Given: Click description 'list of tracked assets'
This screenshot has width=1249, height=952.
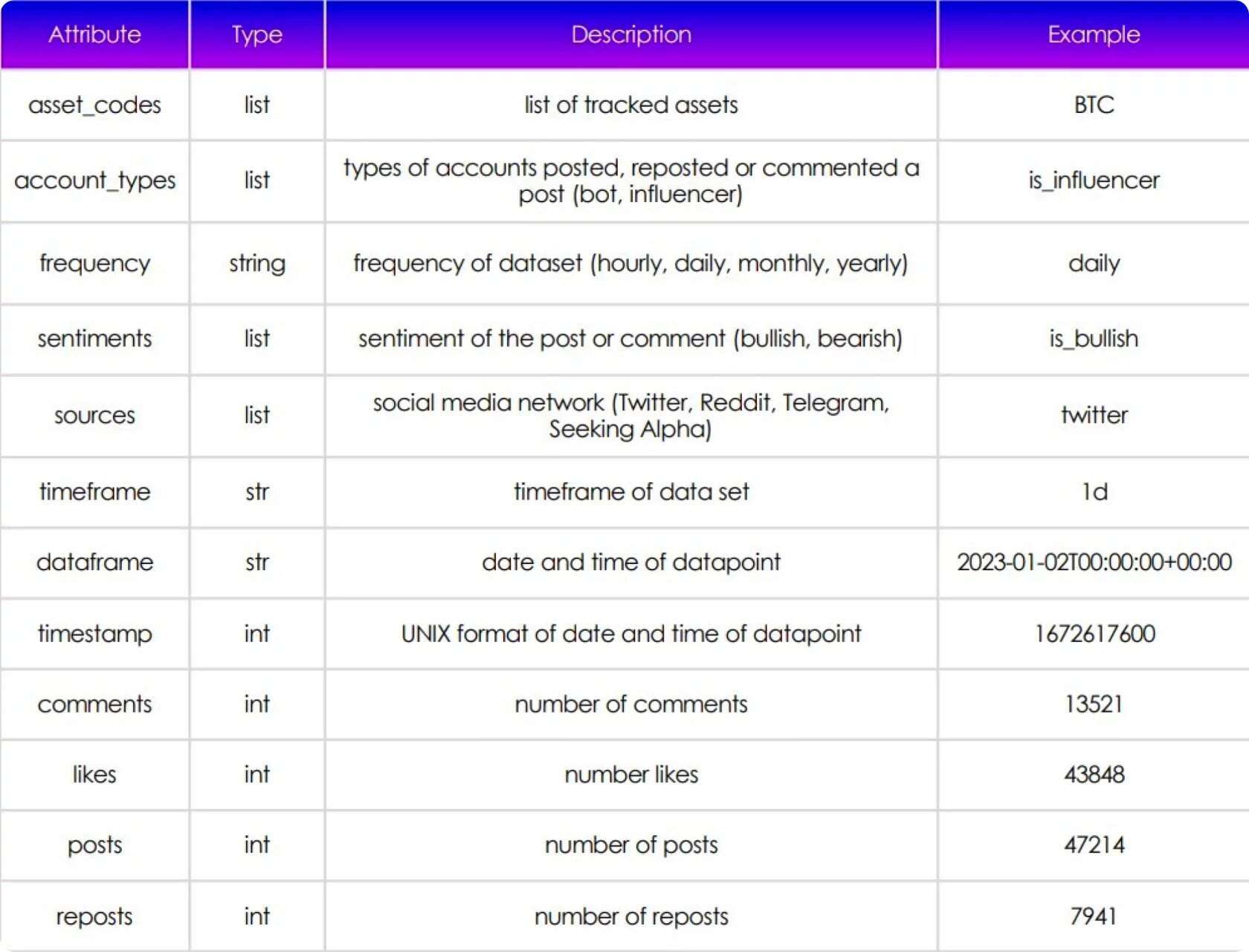Looking at the screenshot, I should pos(631,105).
